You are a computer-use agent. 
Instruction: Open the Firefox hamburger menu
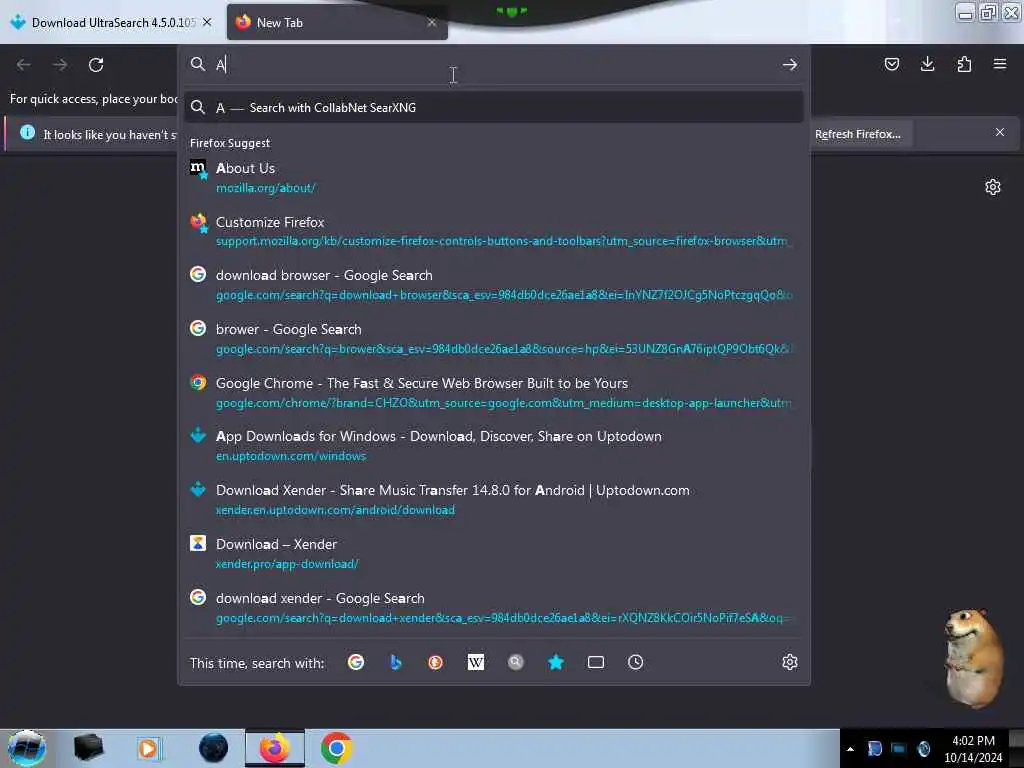tap(1000, 64)
